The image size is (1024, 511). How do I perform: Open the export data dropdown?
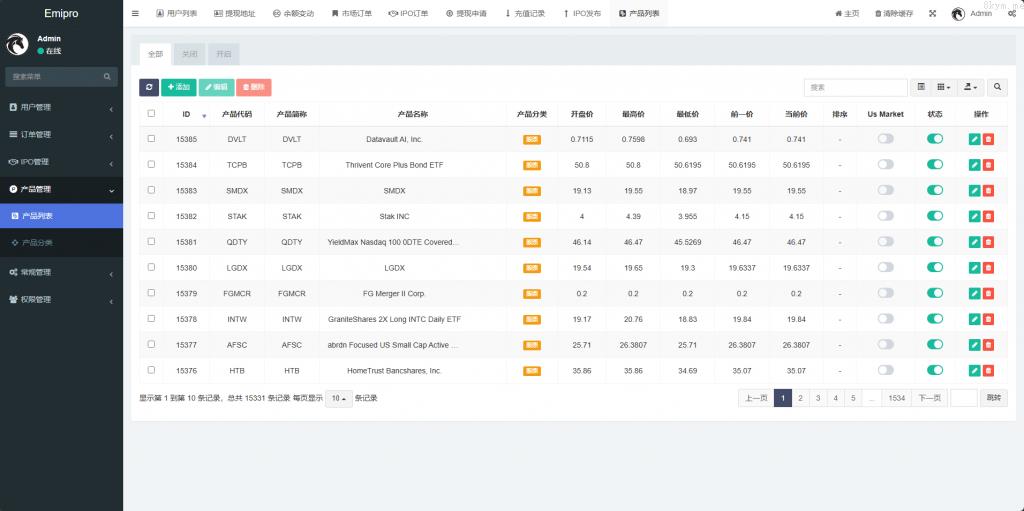coord(971,88)
